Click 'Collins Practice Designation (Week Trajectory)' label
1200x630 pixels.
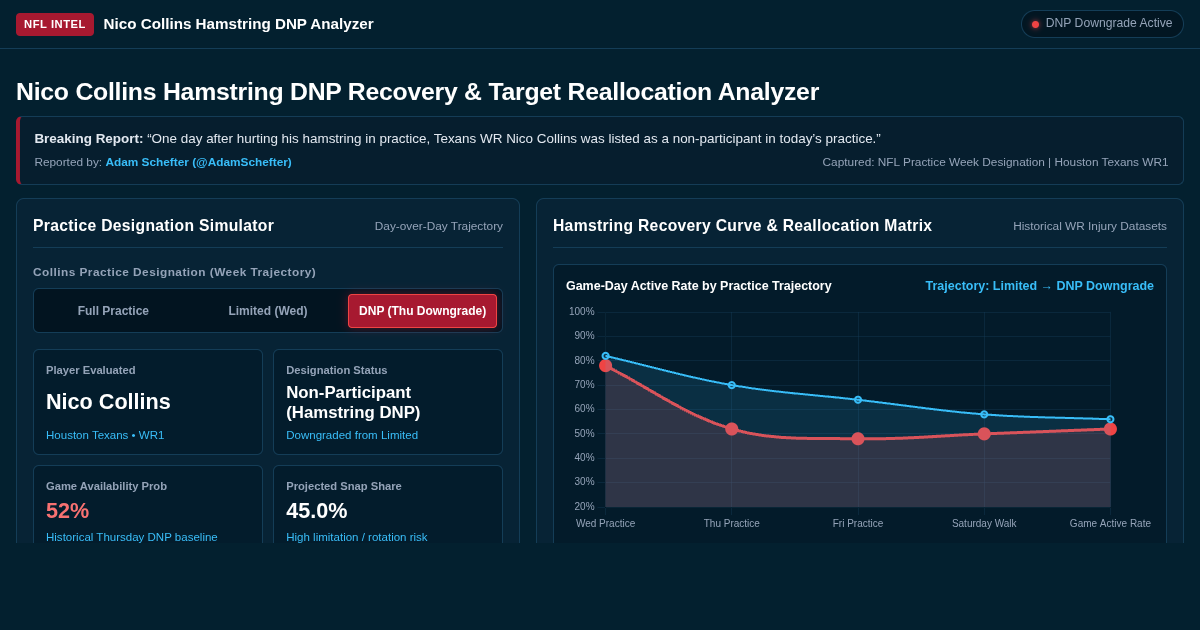click(174, 272)
